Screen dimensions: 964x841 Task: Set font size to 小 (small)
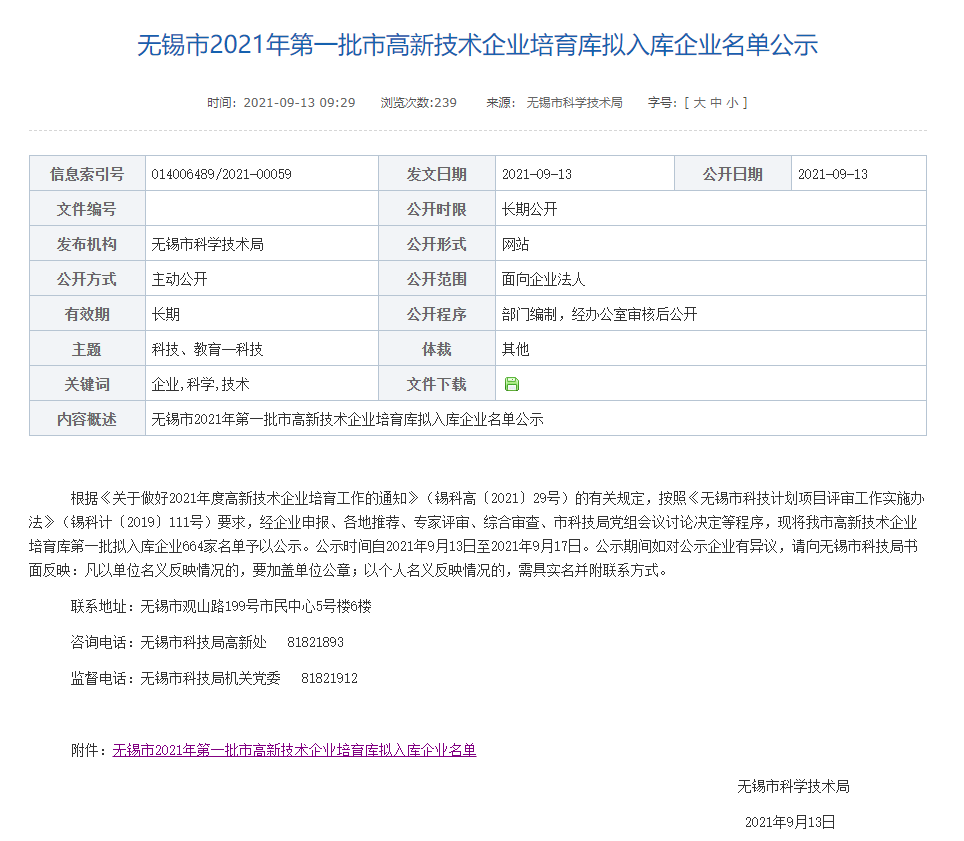[x=732, y=102]
